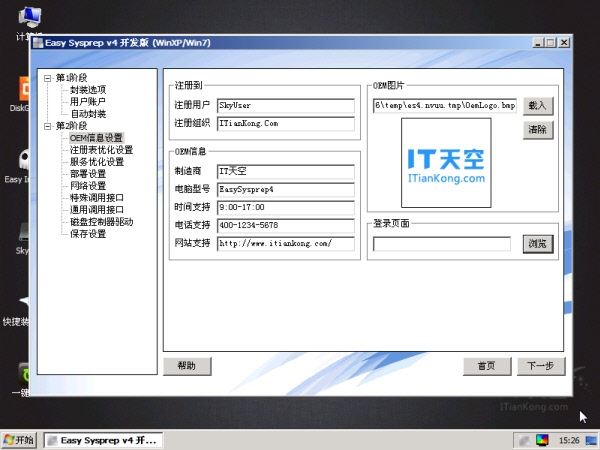Click the 制造商 input field
Image resolution: width=600 pixels, height=450 pixels.
[286, 171]
